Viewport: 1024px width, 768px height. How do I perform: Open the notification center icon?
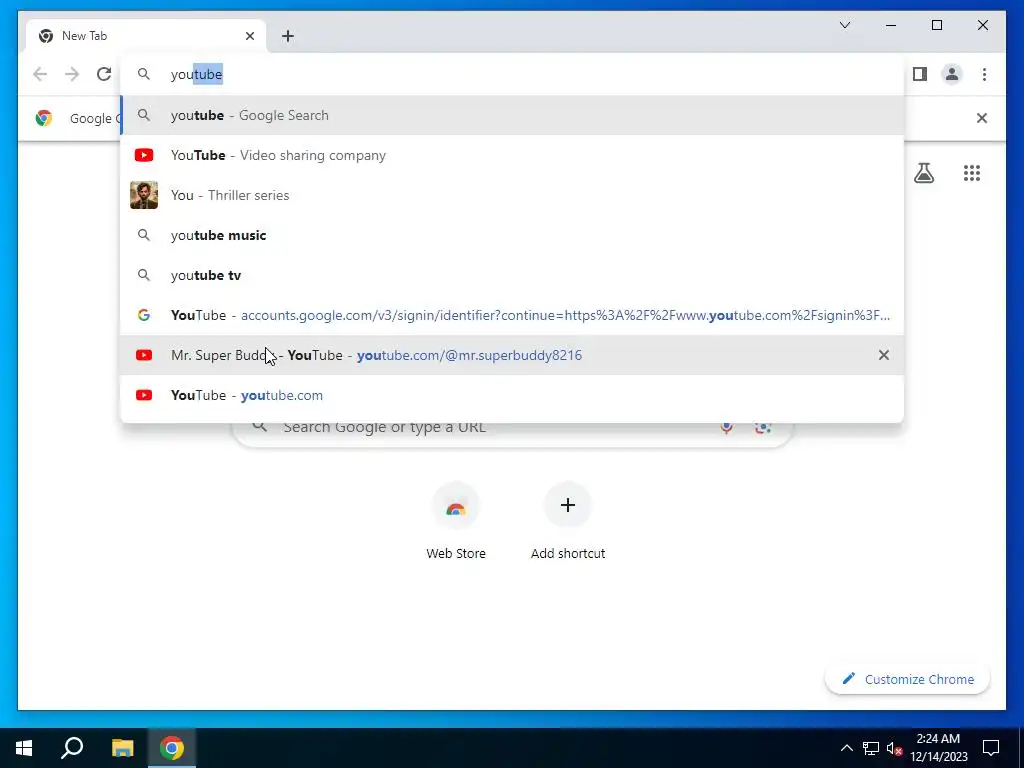click(991, 748)
